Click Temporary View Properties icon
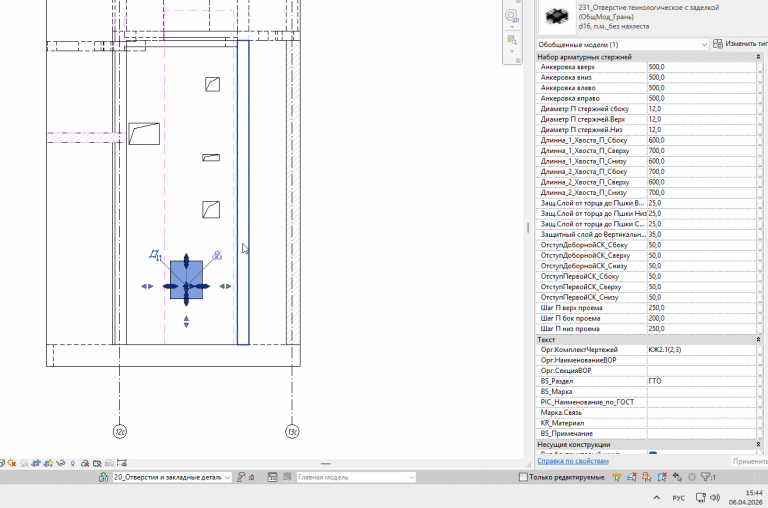Image resolution: width=768 pixels, height=508 pixels. tap(97, 463)
